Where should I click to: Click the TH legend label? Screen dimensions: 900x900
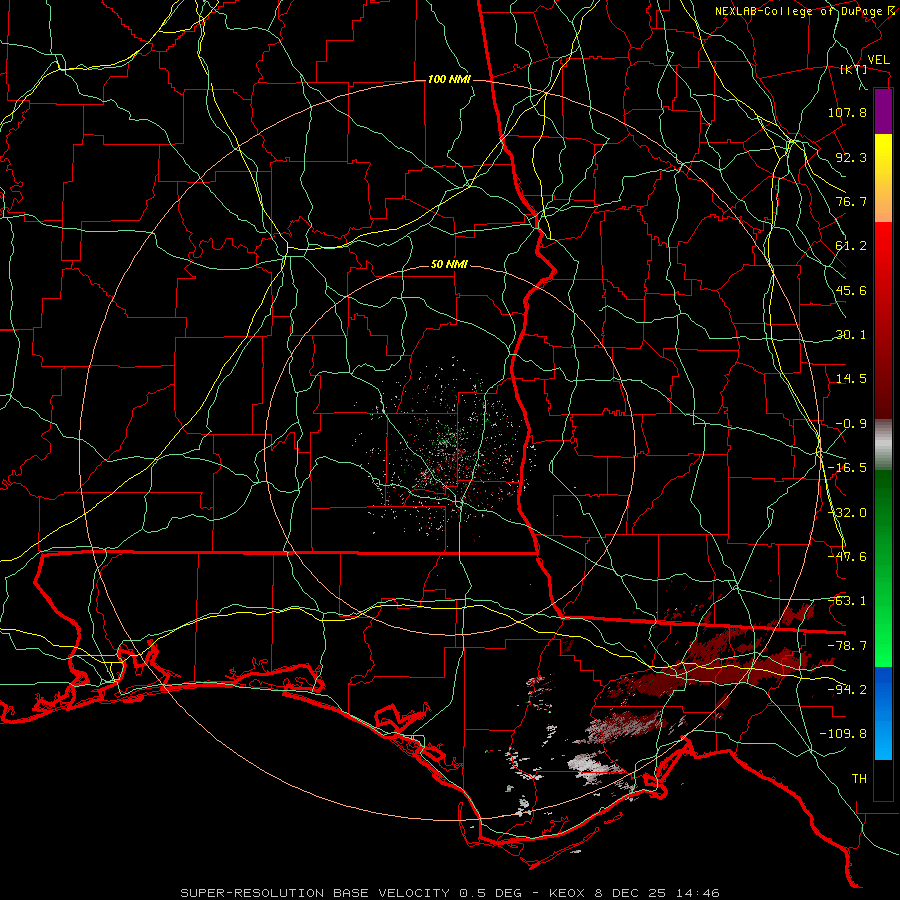pyautogui.click(x=859, y=779)
